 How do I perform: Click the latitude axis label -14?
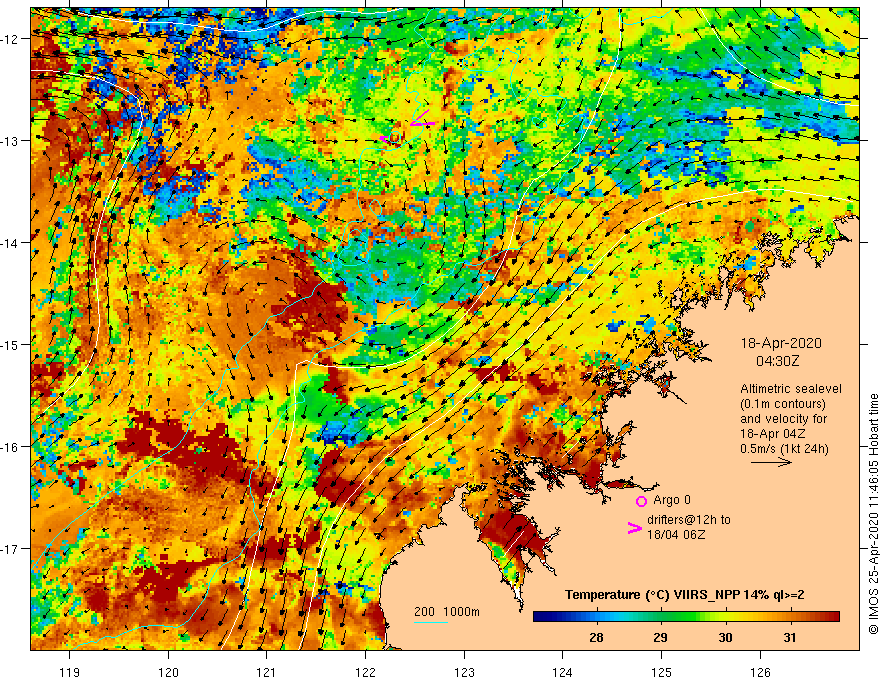(x=11, y=243)
